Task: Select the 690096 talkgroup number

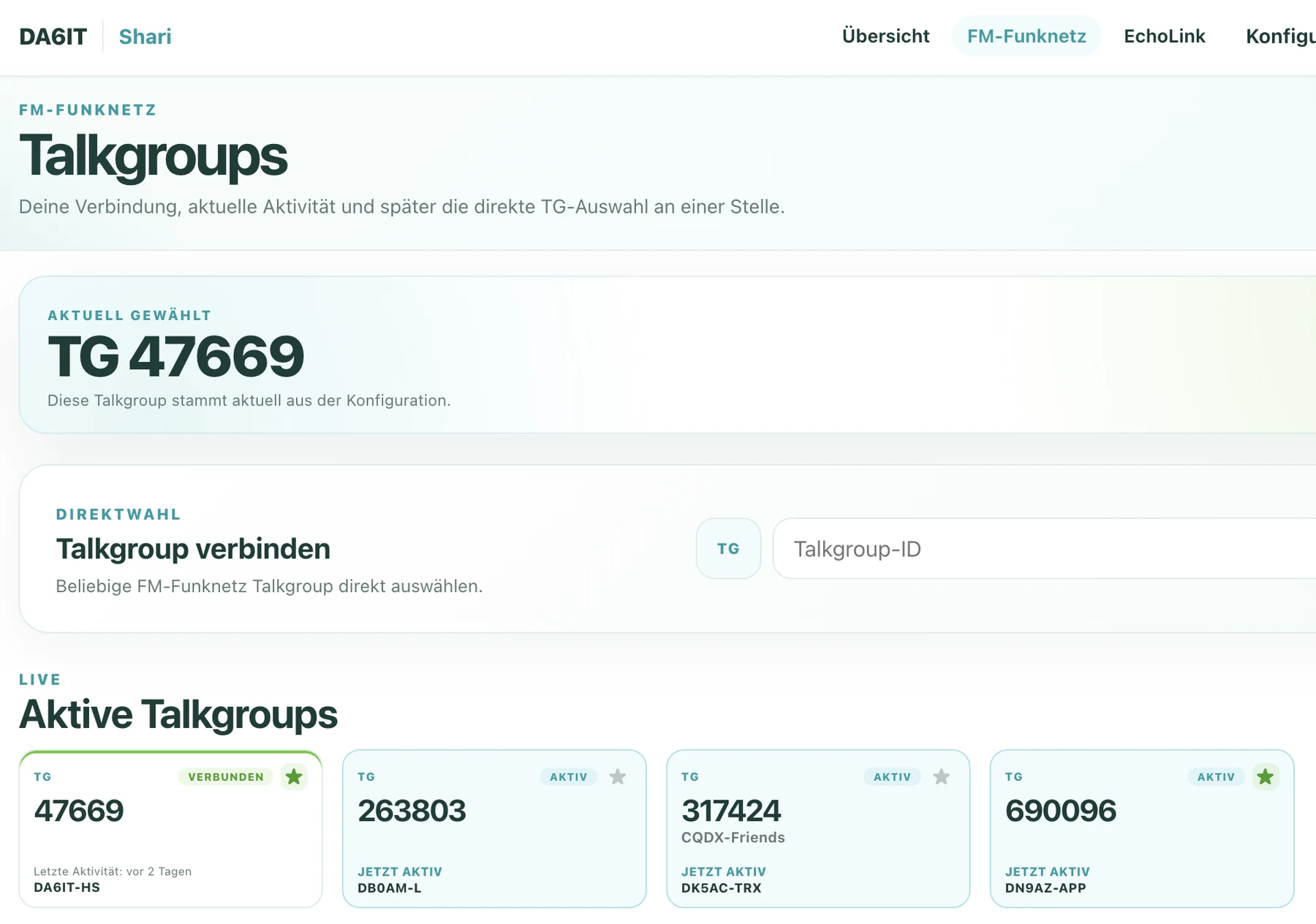Action: 1061,811
